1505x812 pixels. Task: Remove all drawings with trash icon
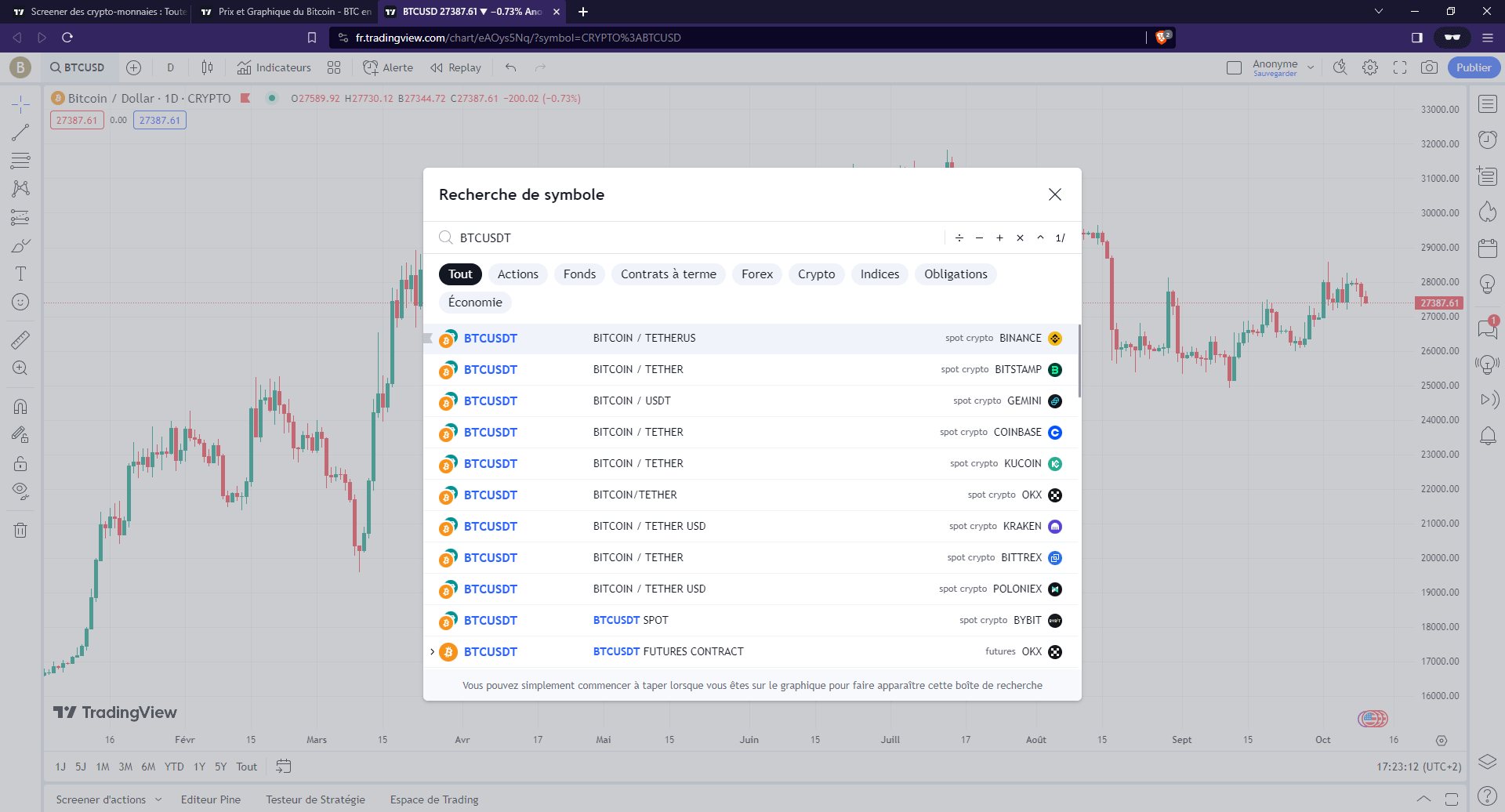click(x=21, y=530)
